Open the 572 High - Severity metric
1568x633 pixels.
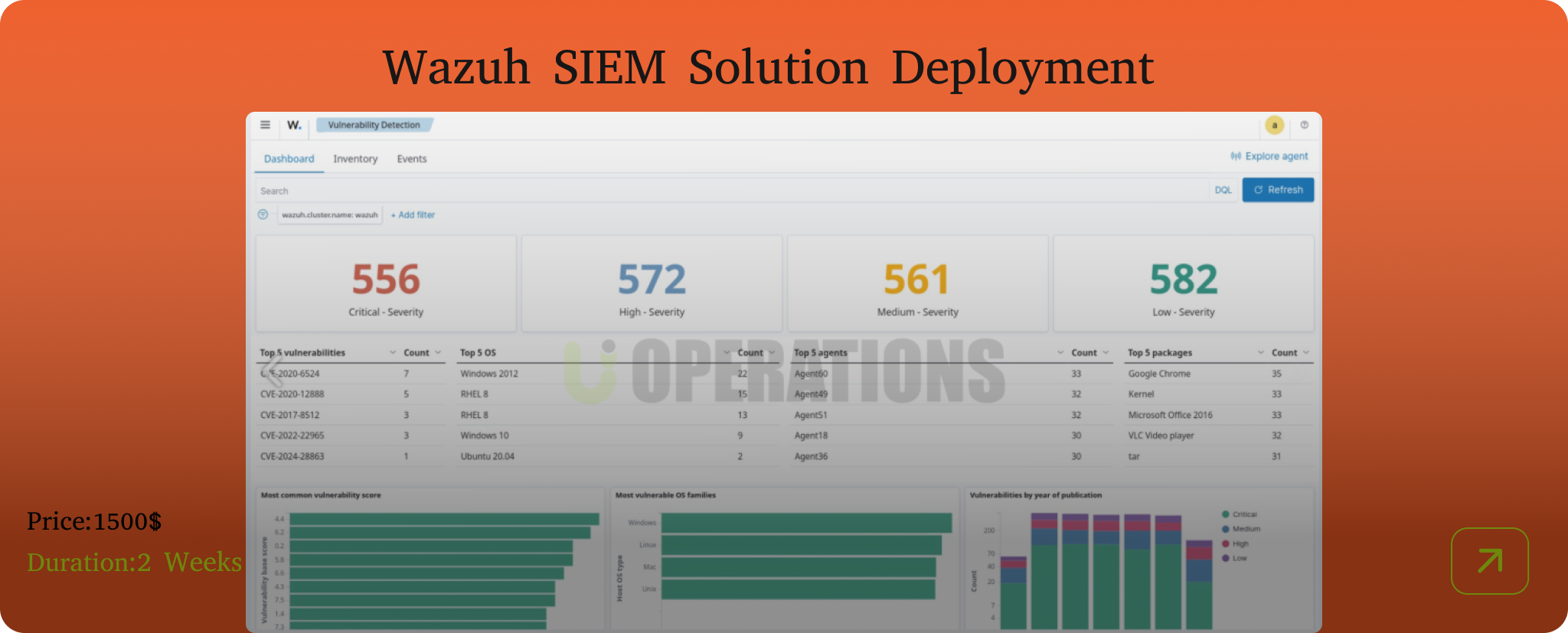pyautogui.click(x=652, y=283)
